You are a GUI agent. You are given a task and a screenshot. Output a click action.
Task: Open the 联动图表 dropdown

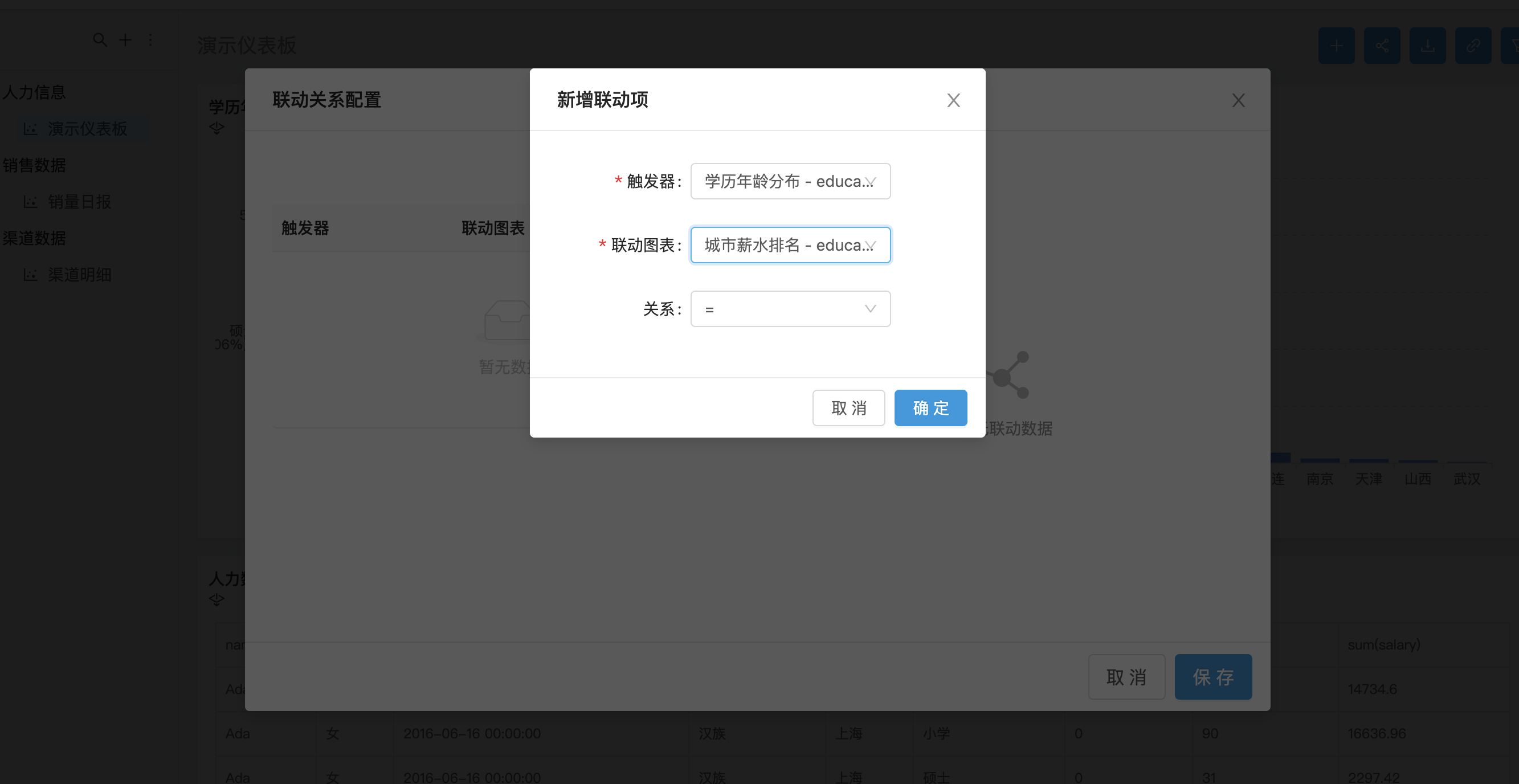[x=790, y=244]
